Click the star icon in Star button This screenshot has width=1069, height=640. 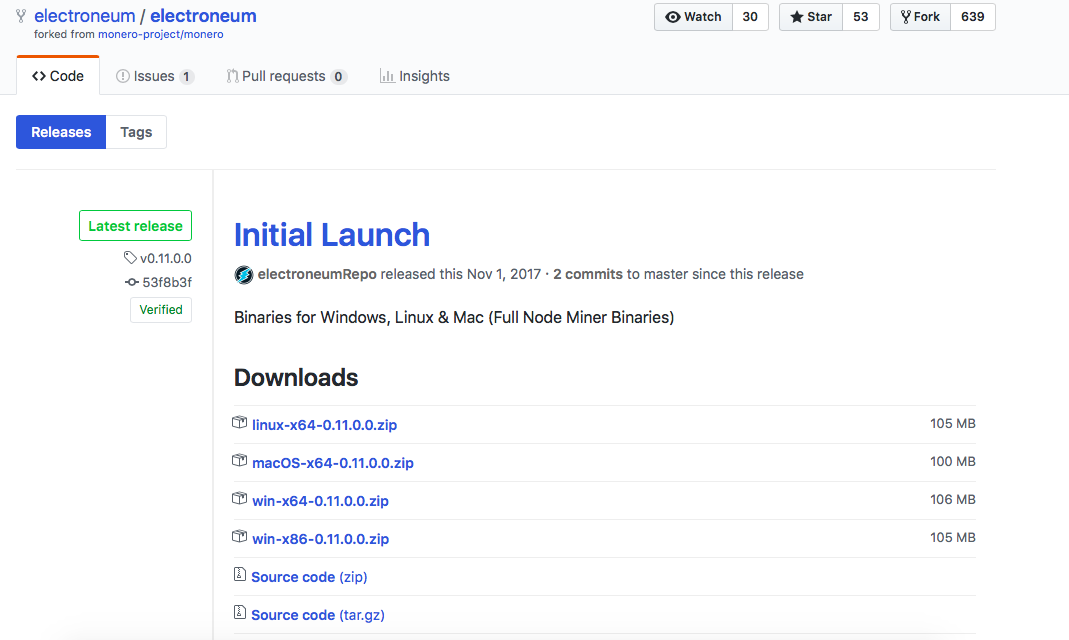(796, 17)
